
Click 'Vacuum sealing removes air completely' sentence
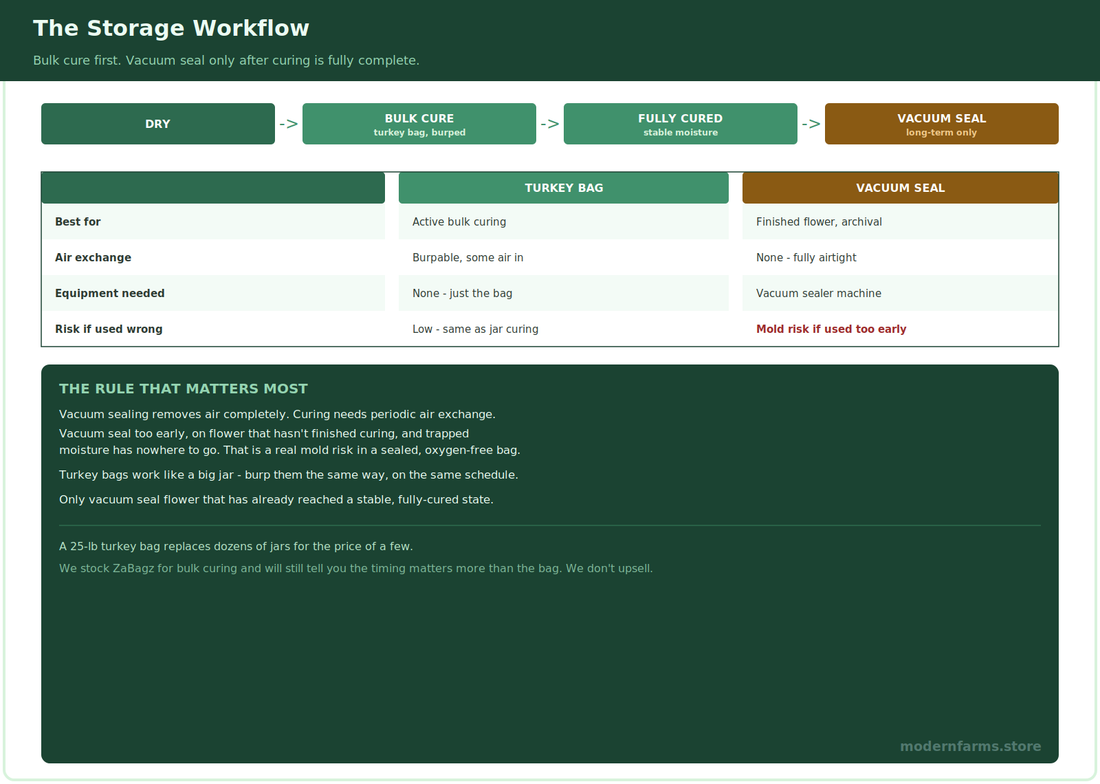[277, 414]
